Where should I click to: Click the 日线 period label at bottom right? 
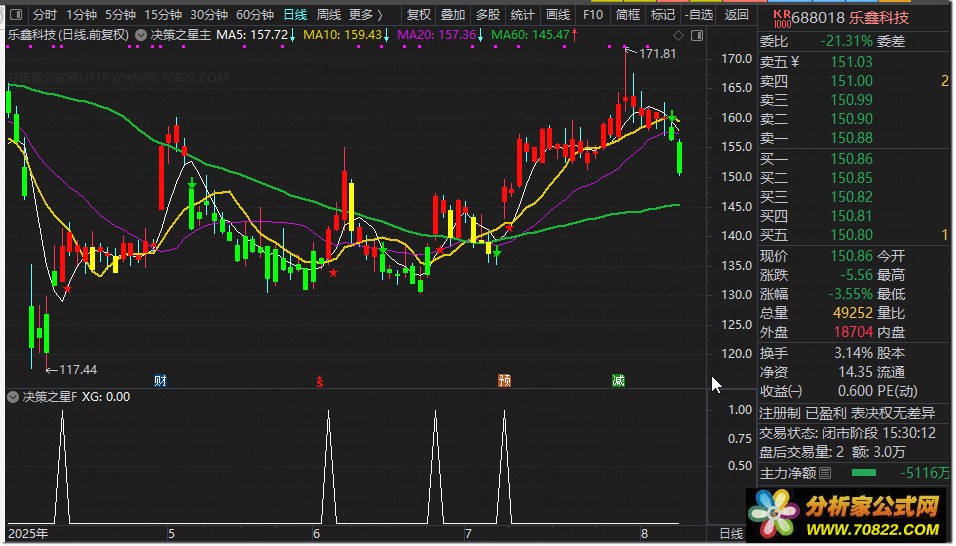732,534
